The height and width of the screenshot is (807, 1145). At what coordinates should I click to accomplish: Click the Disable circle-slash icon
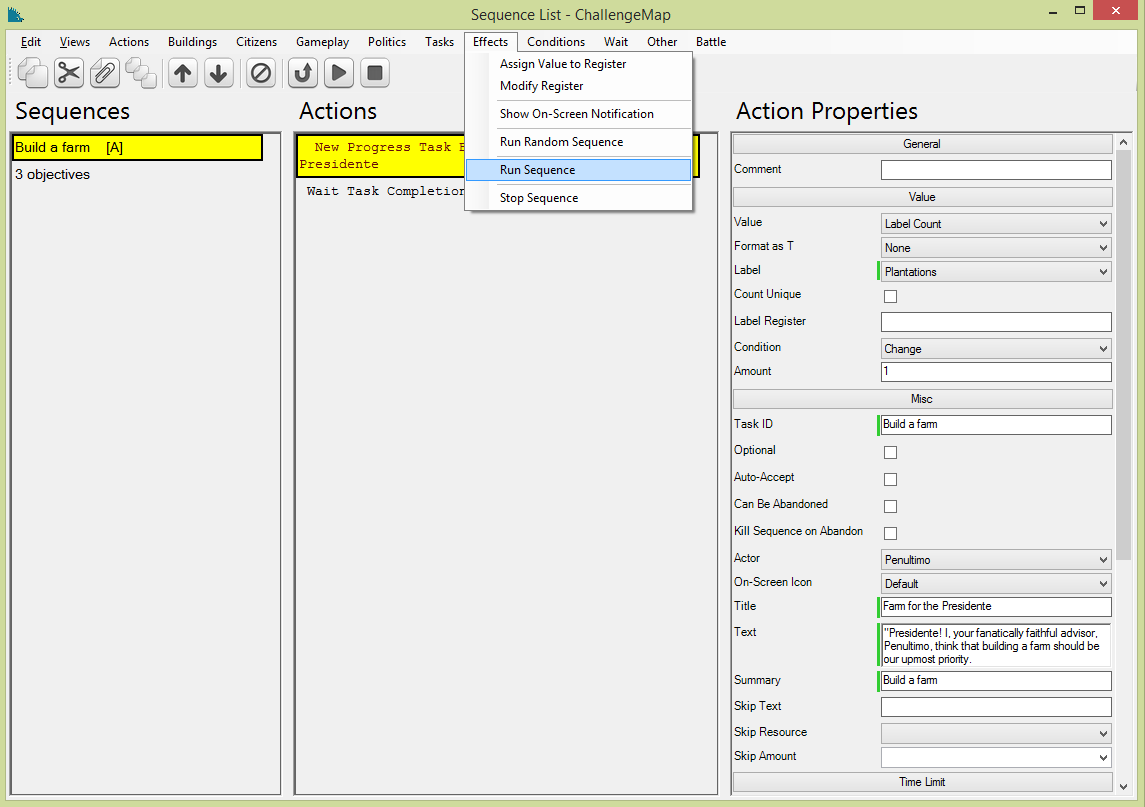pos(261,73)
